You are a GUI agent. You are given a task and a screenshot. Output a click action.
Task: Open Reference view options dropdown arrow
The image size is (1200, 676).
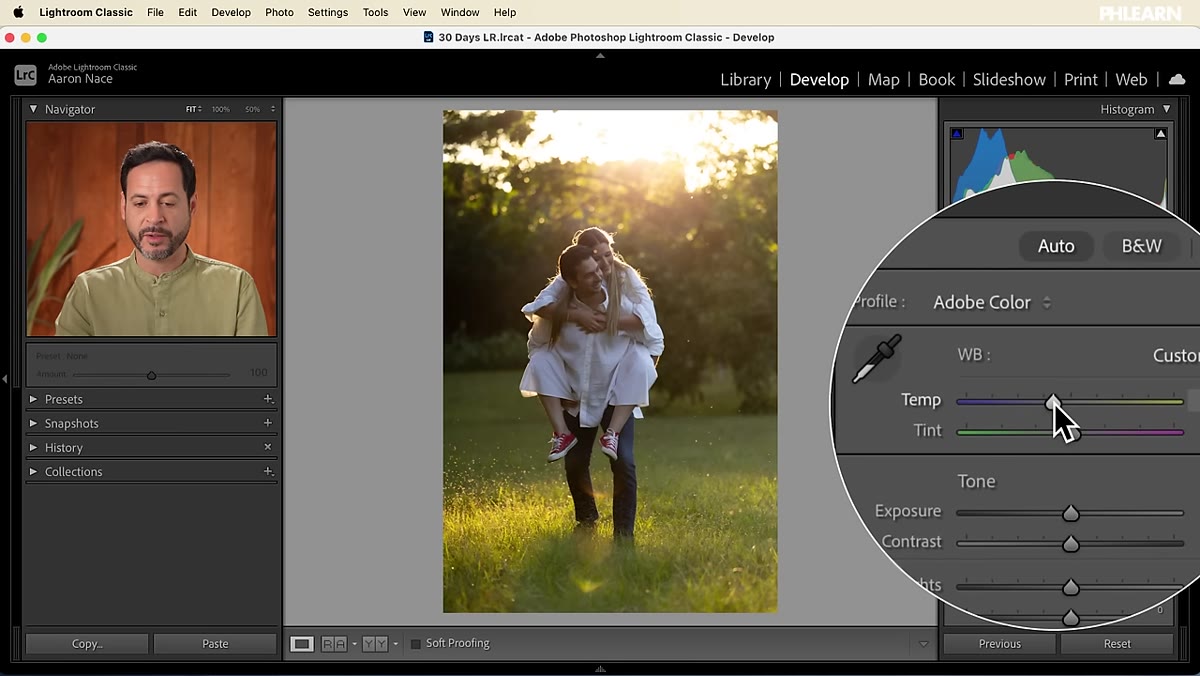pyautogui.click(x=354, y=644)
